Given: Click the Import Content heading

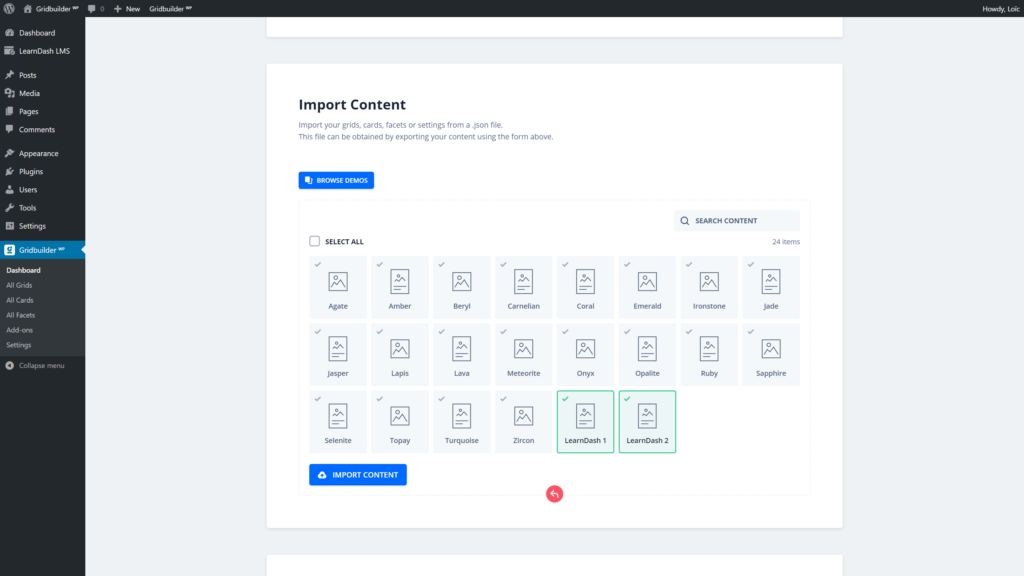Looking at the screenshot, I should (x=352, y=104).
